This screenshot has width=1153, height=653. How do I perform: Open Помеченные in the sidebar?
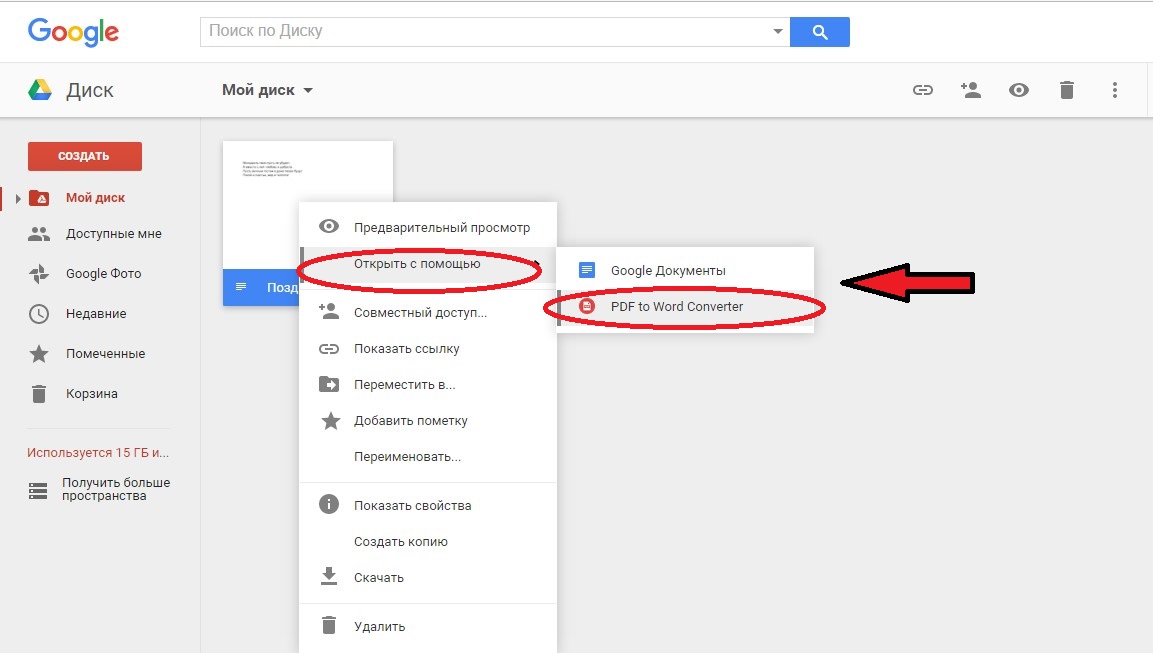click(x=105, y=354)
